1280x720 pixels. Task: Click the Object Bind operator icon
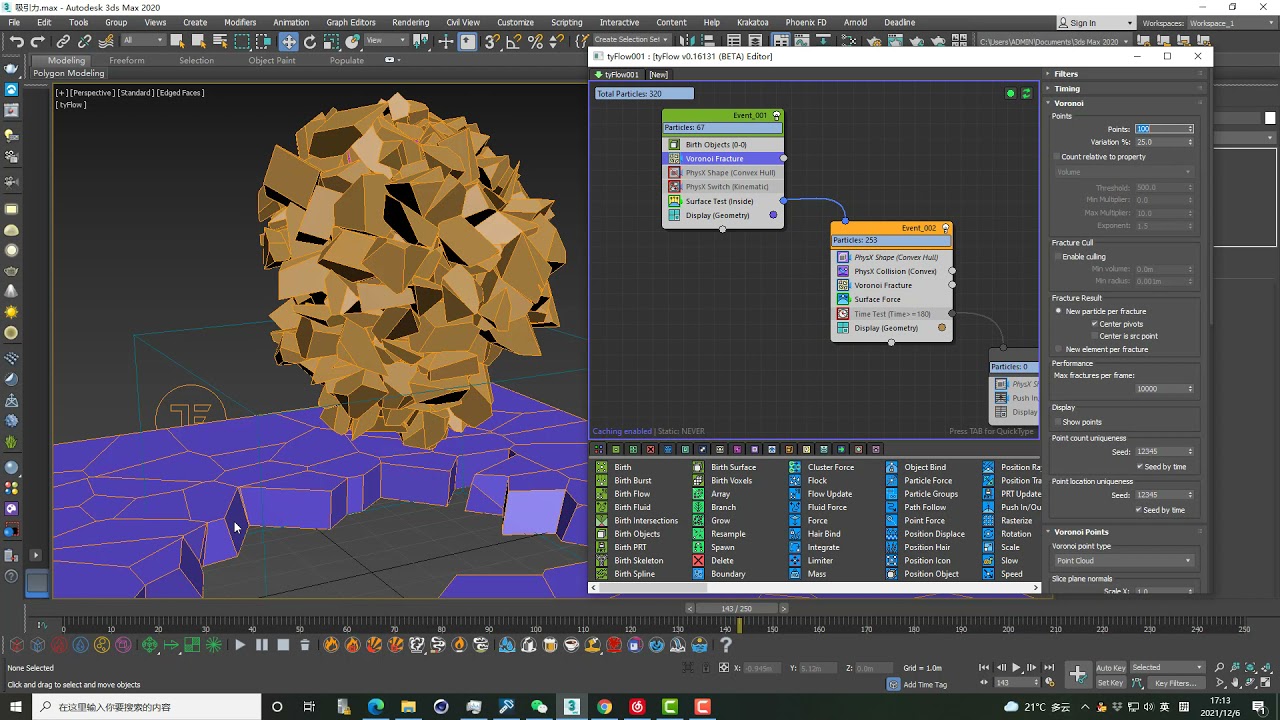click(892, 467)
